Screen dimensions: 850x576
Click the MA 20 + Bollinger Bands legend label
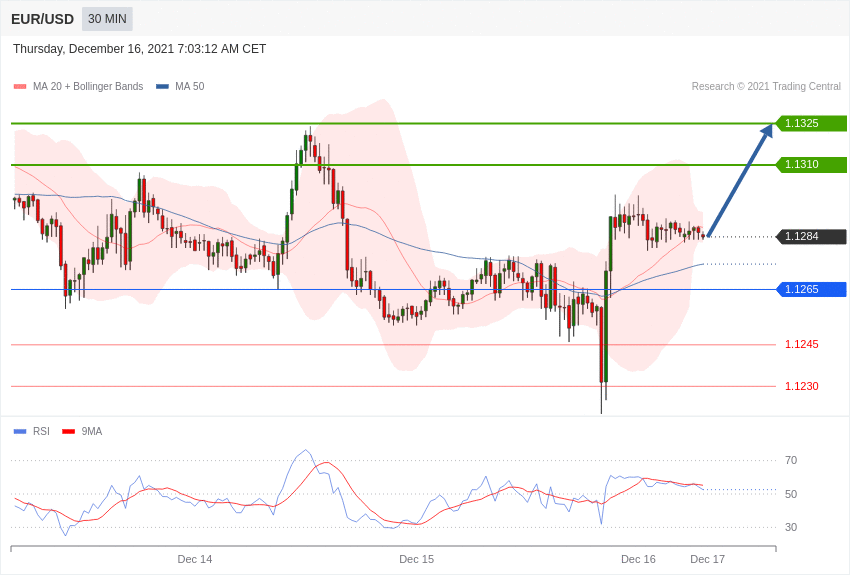click(88, 86)
